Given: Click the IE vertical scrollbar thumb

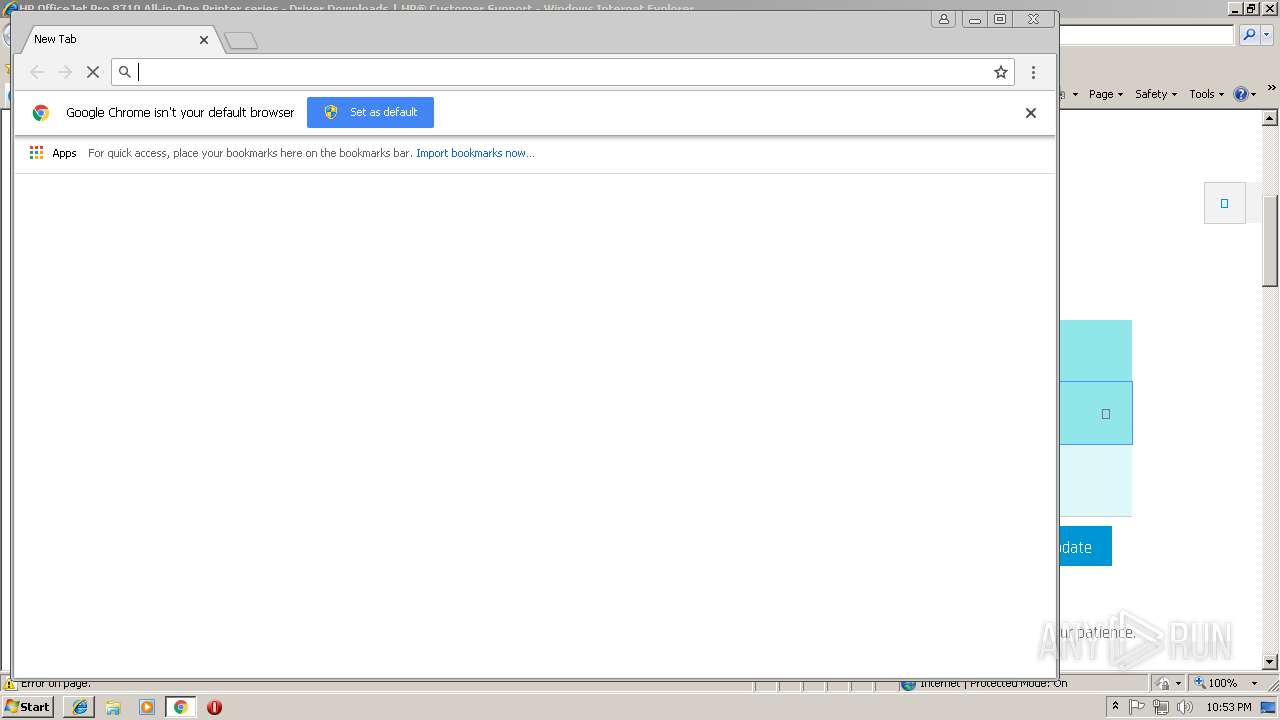Looking at the screenshot, I should (1270, 240).
